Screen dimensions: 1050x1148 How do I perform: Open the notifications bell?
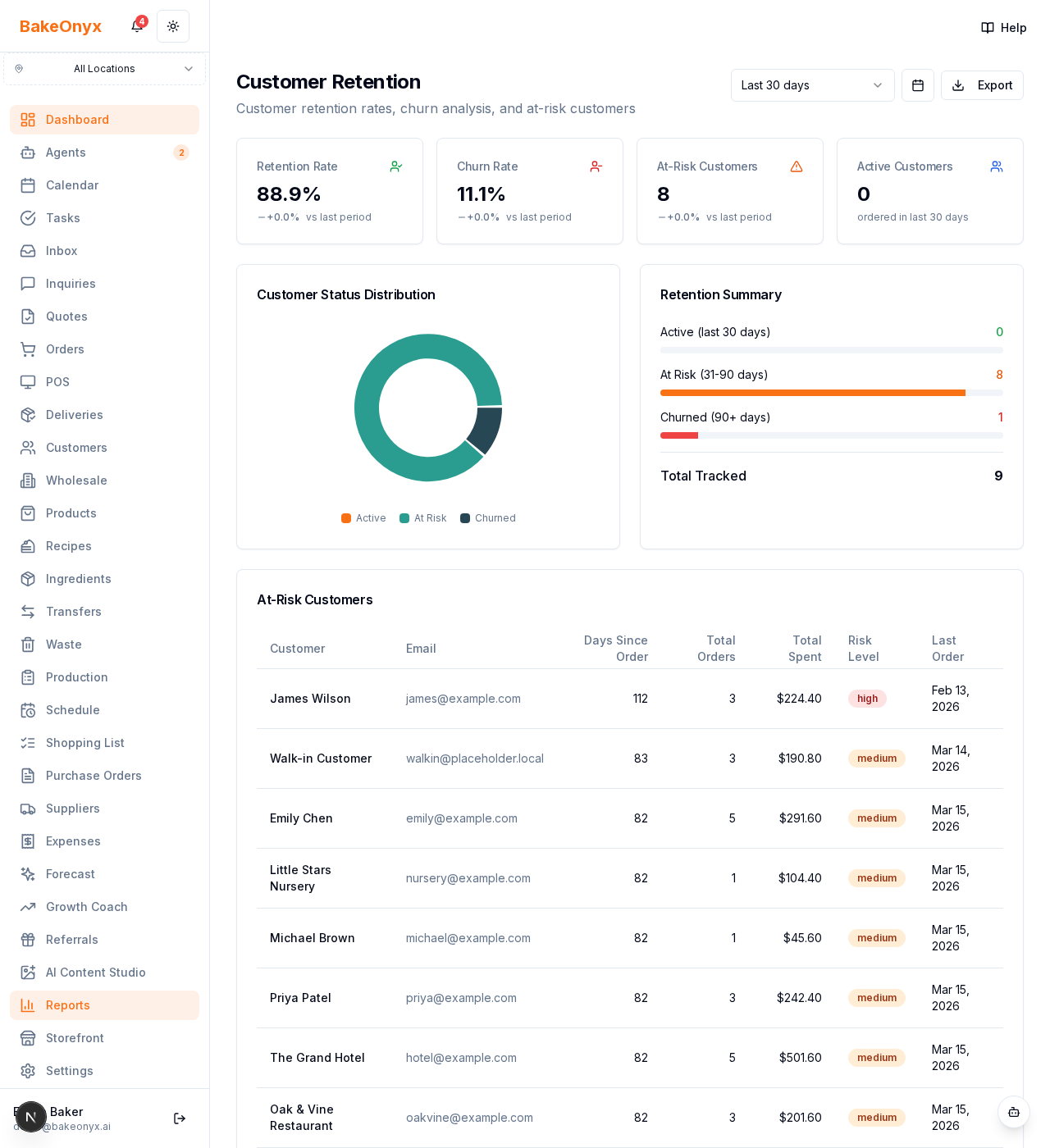tap(137, 26)
